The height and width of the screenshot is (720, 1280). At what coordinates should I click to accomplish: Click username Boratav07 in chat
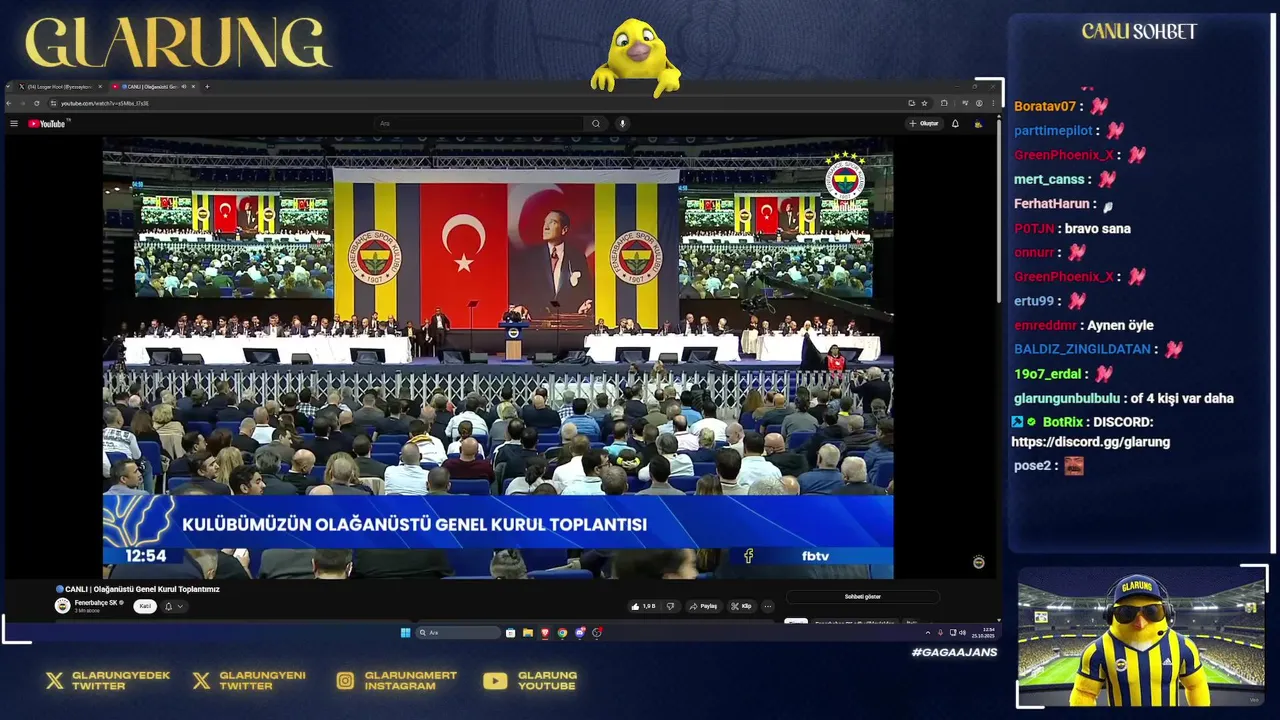tap(1045, 106)
